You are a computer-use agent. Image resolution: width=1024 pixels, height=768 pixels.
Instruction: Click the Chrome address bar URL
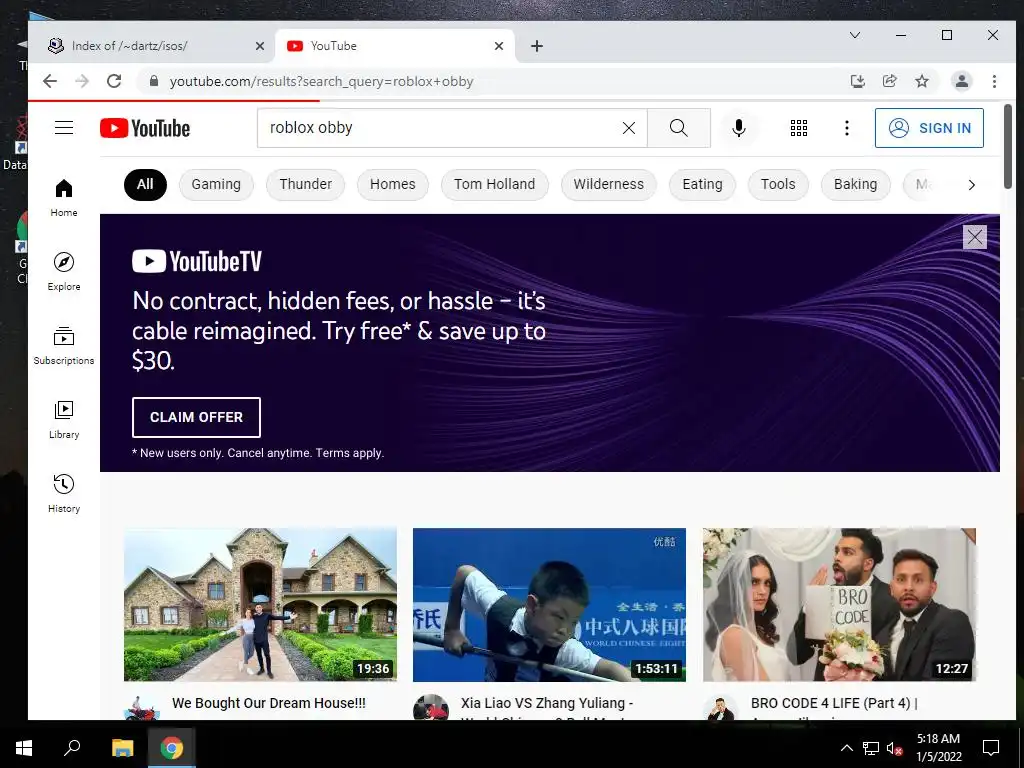tap(321, 81)
